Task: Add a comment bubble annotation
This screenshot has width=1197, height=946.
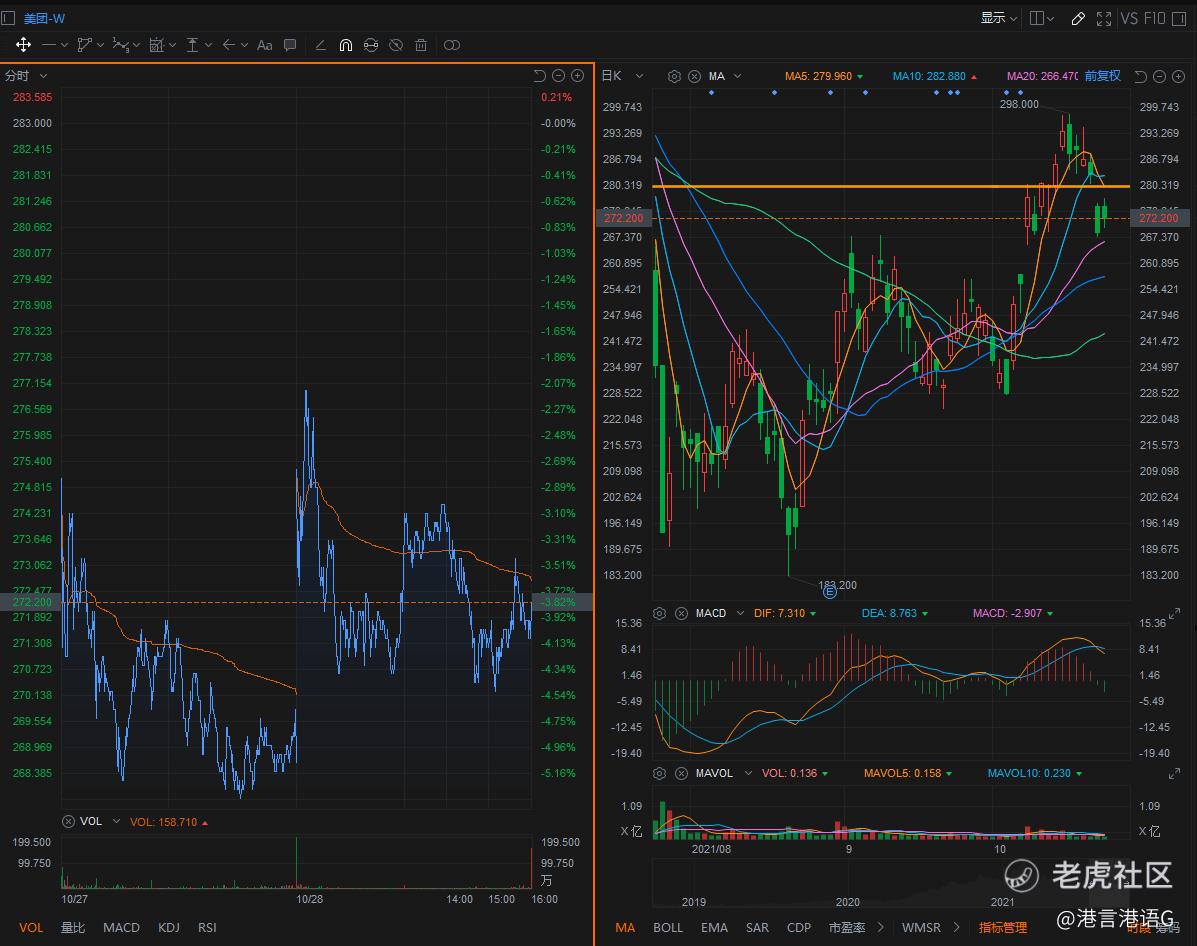Action: pos(290,45)
